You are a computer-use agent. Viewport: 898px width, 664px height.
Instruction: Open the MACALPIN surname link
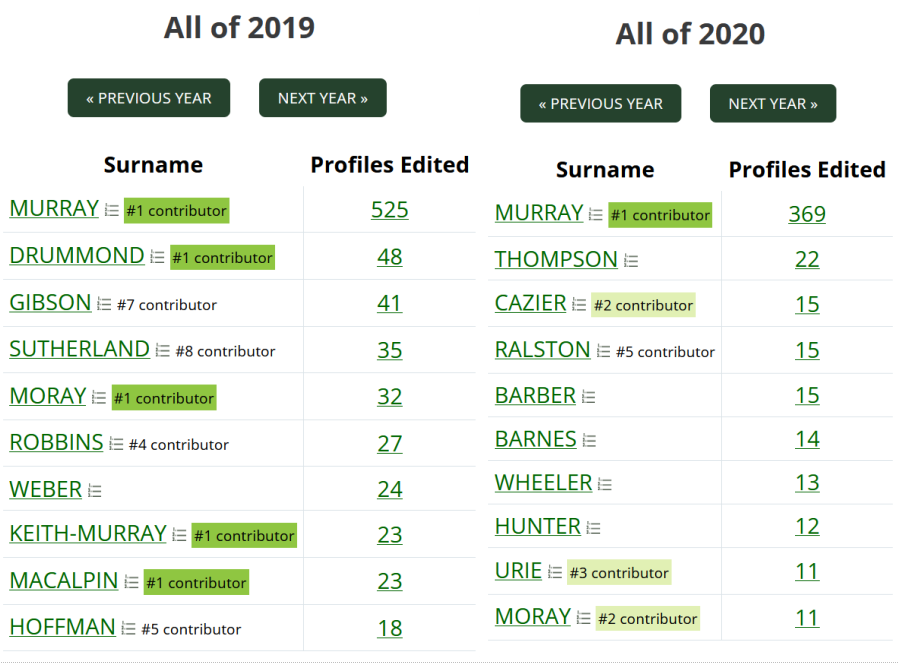[x=64, y=581]
